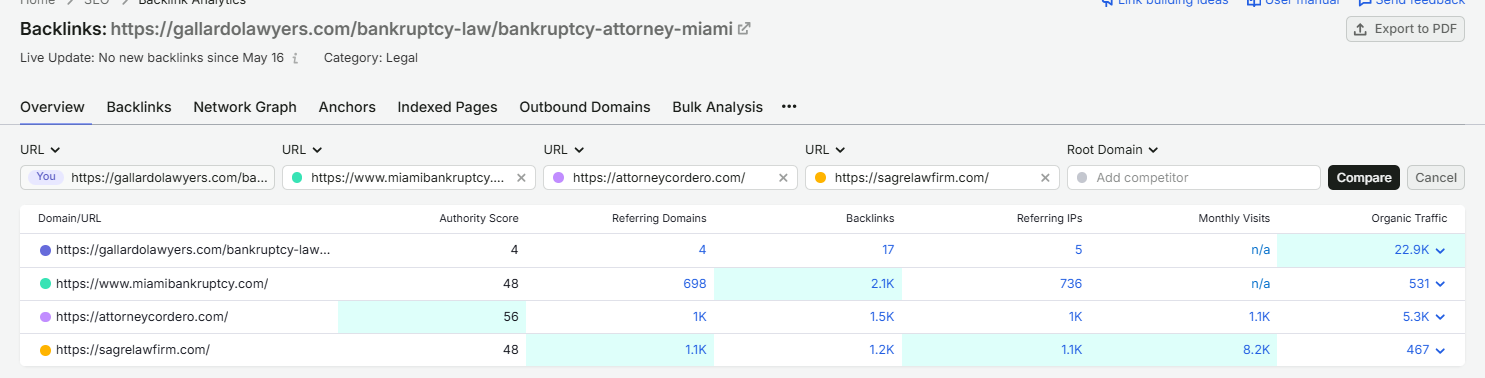Click the Export to PDF button

tap(1405, 29)
